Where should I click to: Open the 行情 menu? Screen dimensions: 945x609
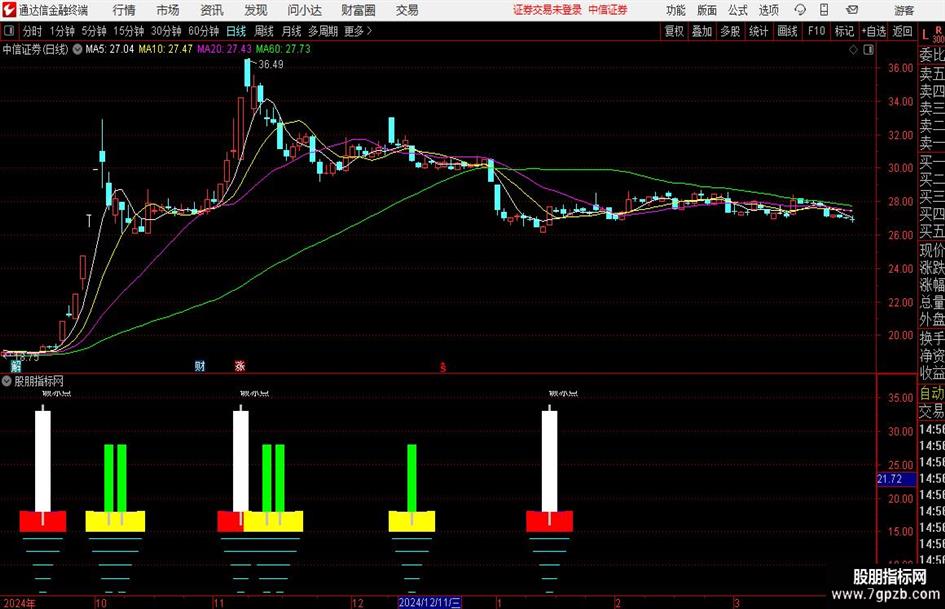click(x=124, y=10)
